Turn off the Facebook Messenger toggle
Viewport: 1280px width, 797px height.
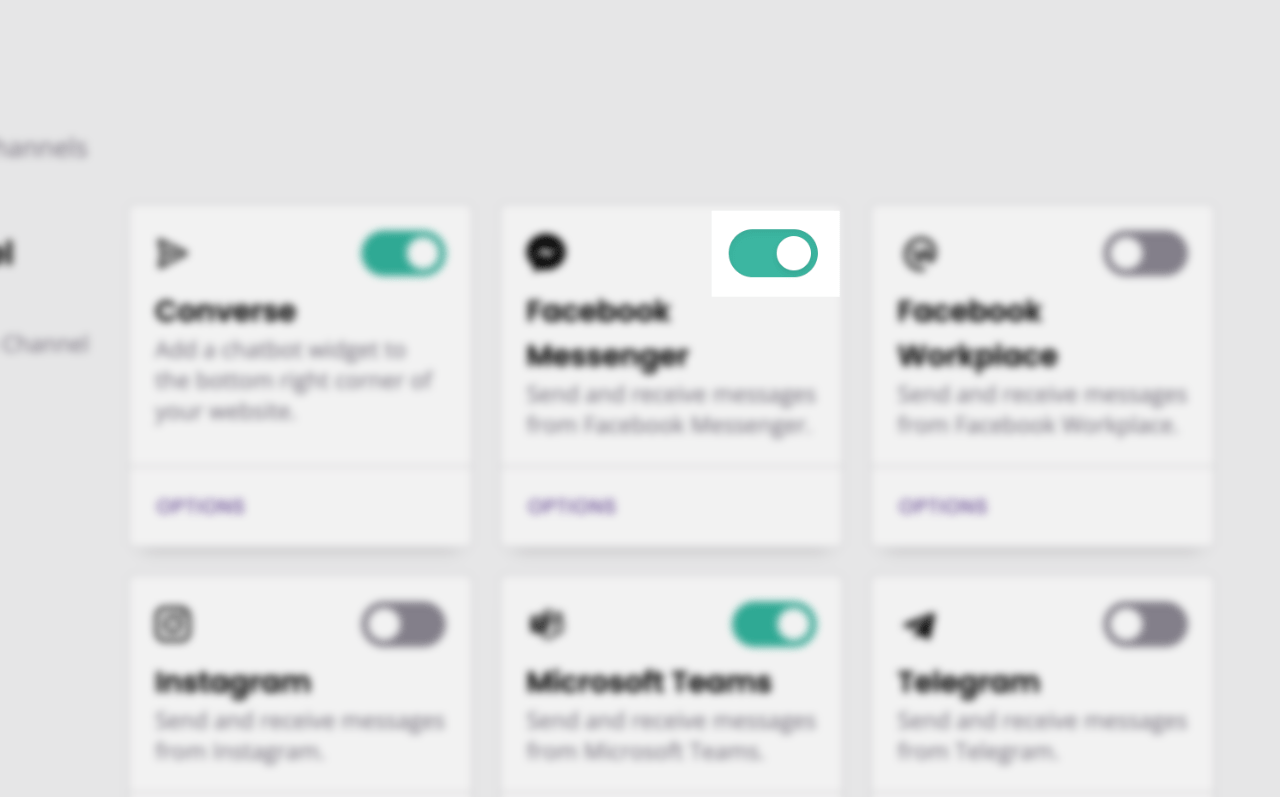coord(773,253)
